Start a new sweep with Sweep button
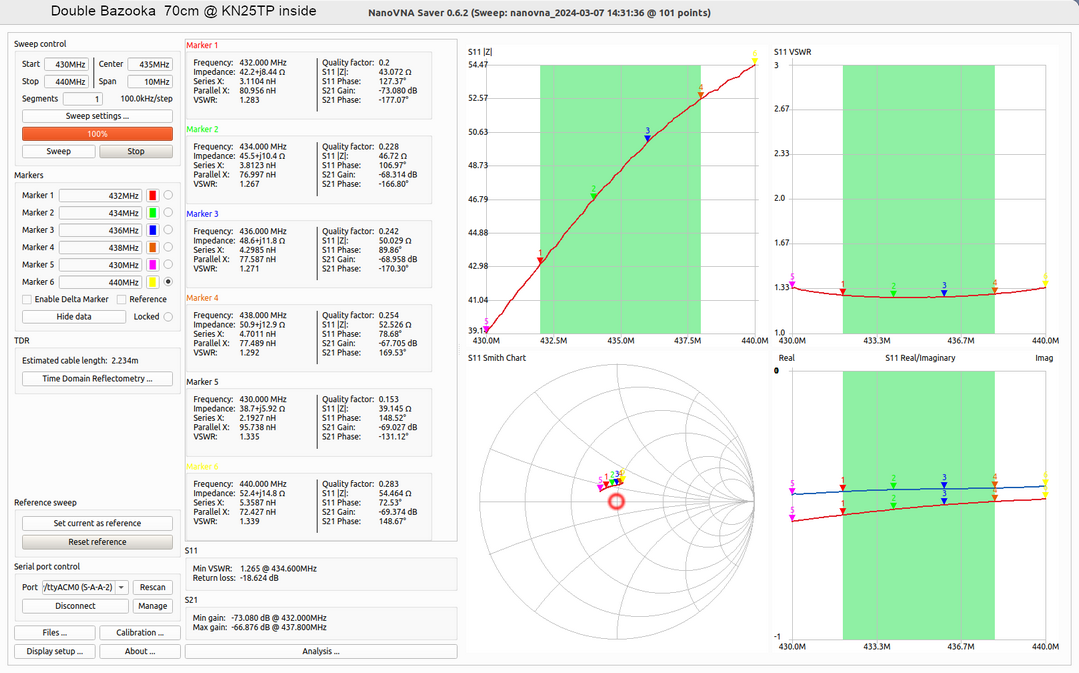 coord(58,151)
